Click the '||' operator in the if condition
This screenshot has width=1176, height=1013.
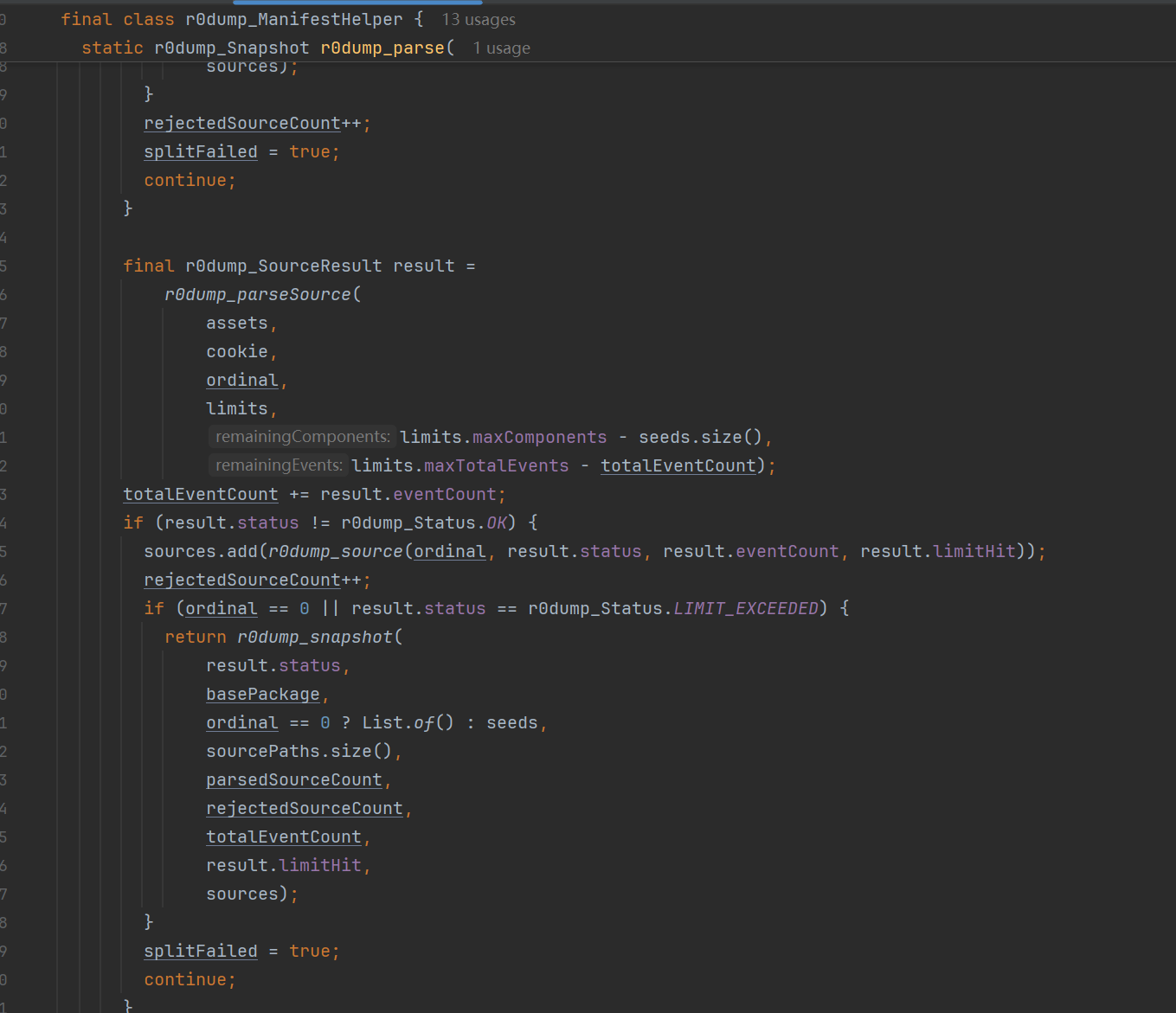point(331,608)
